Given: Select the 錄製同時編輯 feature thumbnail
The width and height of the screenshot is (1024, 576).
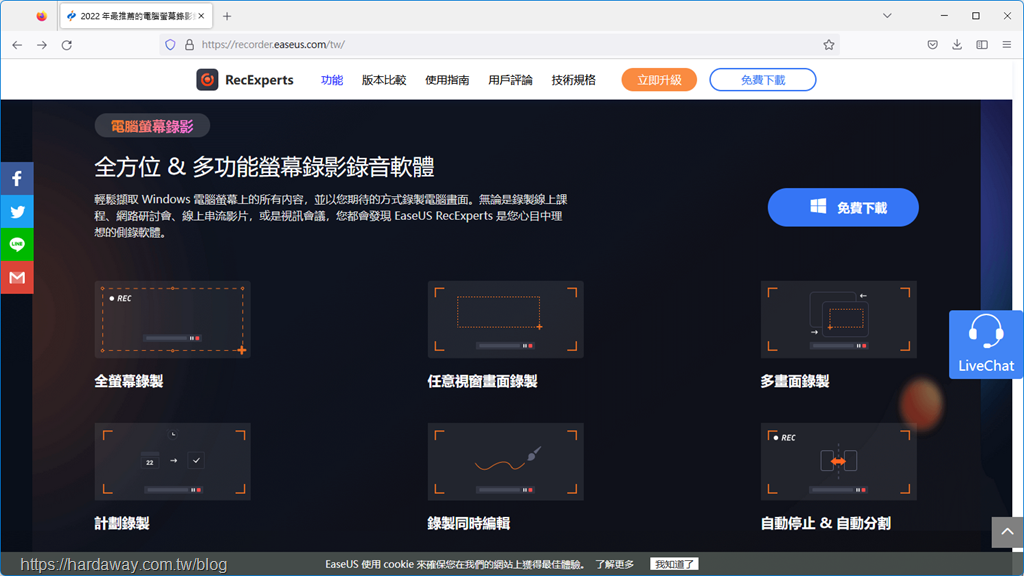Looking at the screenshot, I should 505,462.
